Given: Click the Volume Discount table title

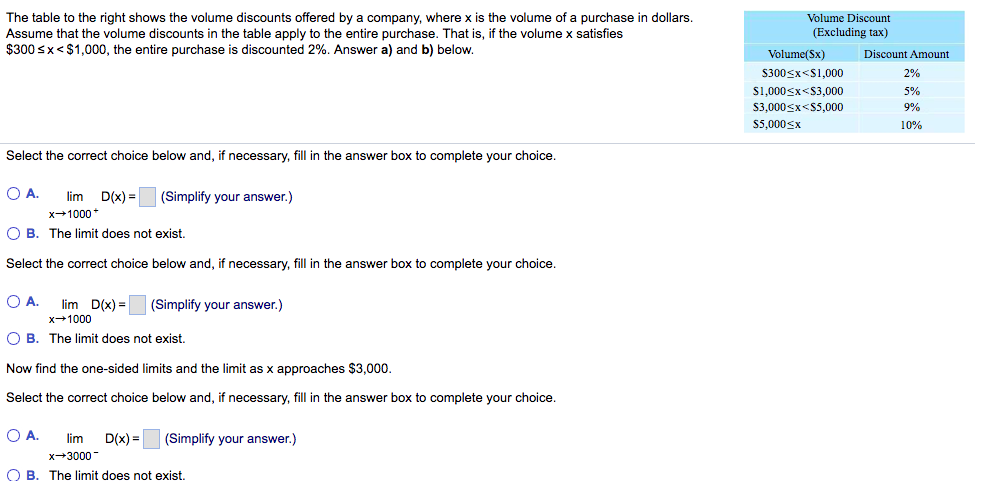Looking at the screenshot, I should [x=851, y=25].
